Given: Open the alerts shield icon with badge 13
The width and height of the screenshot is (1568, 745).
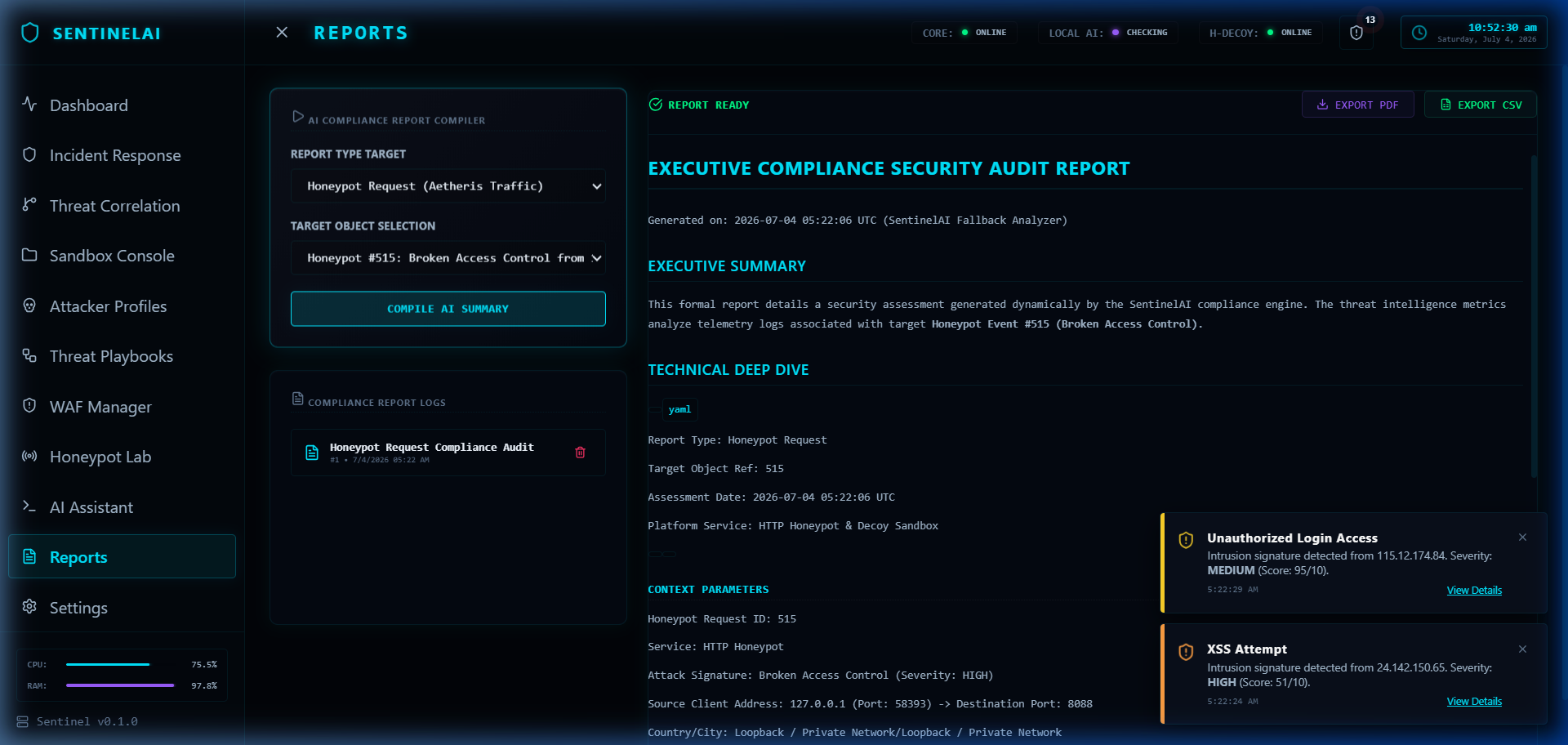Looking at the screenshot, I should [1356, 33].
